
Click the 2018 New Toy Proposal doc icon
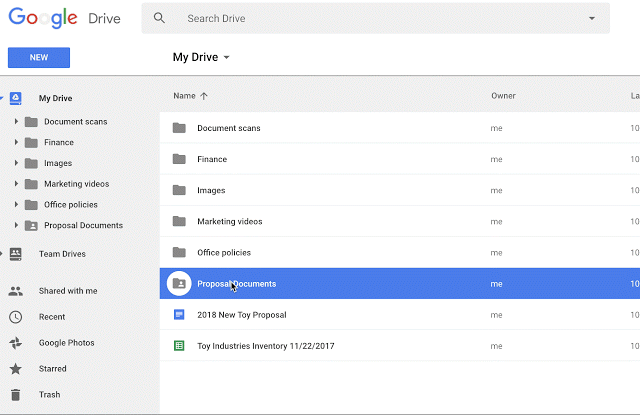[179, 315]
